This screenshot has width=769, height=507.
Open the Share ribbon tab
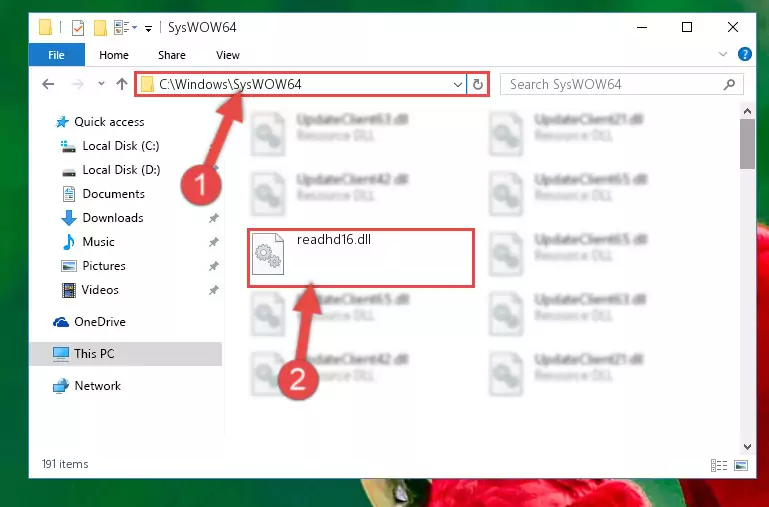[172, 55]
